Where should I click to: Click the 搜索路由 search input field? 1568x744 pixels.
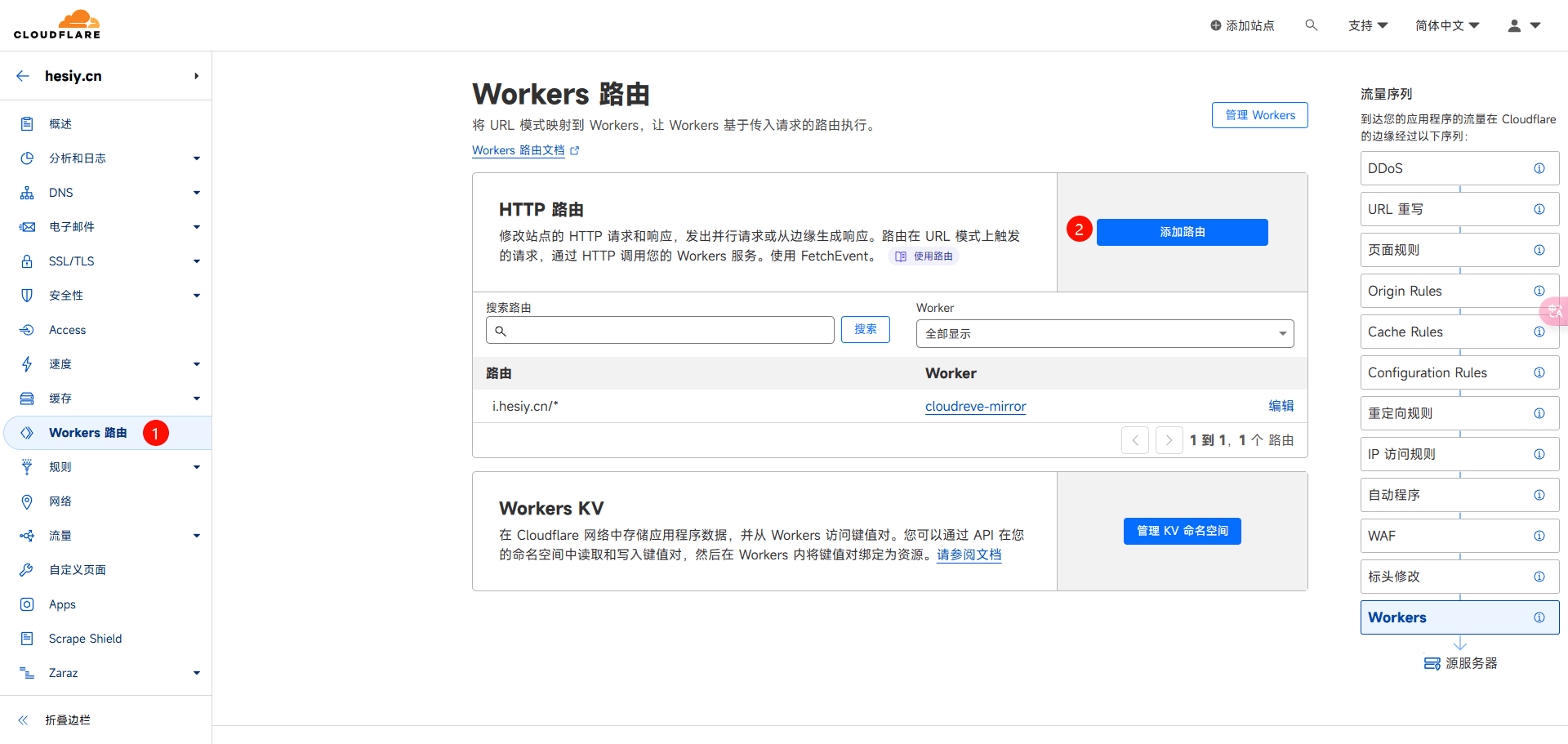(x=660, y=330)
